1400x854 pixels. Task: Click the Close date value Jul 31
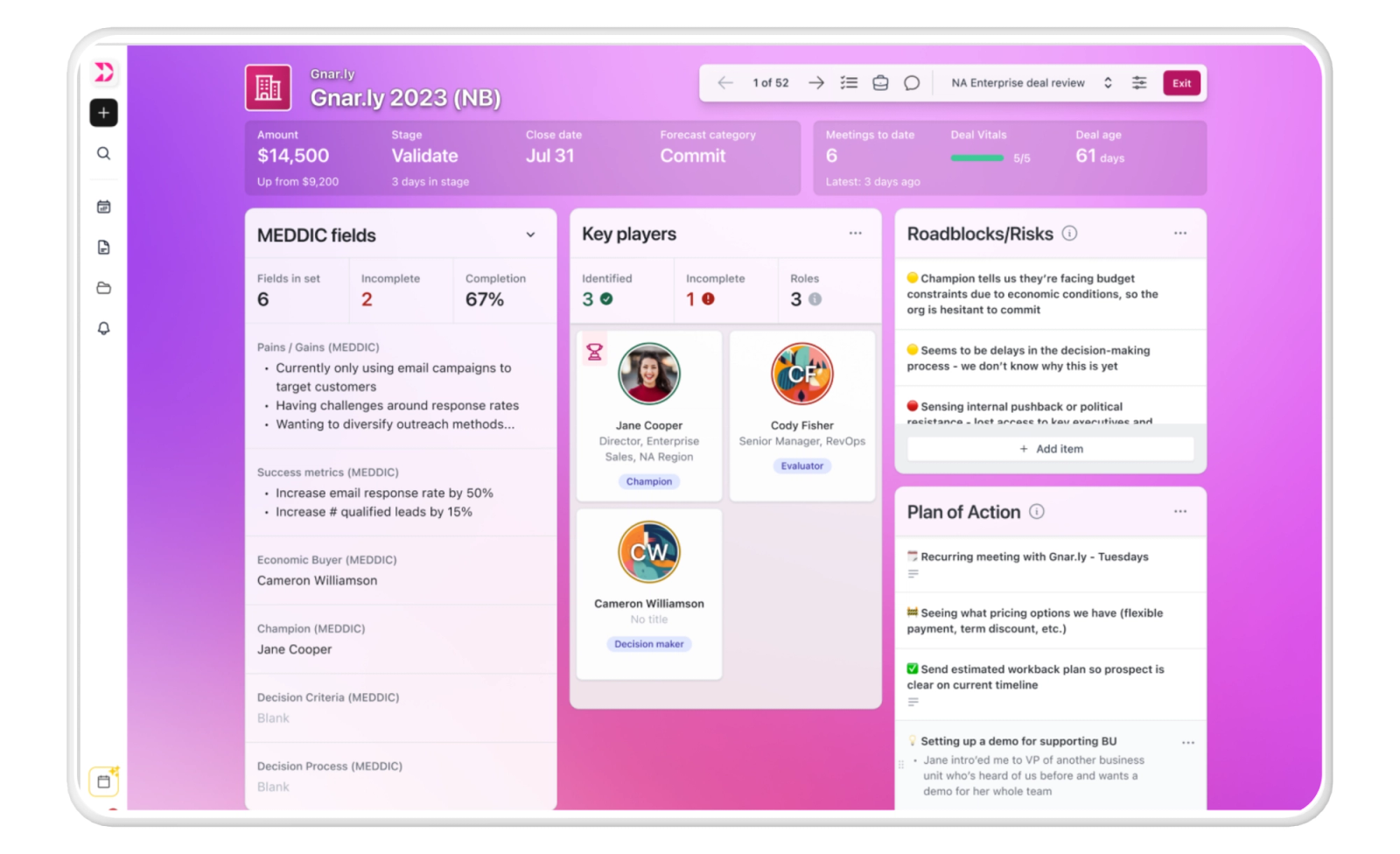(x=550, y=156)
